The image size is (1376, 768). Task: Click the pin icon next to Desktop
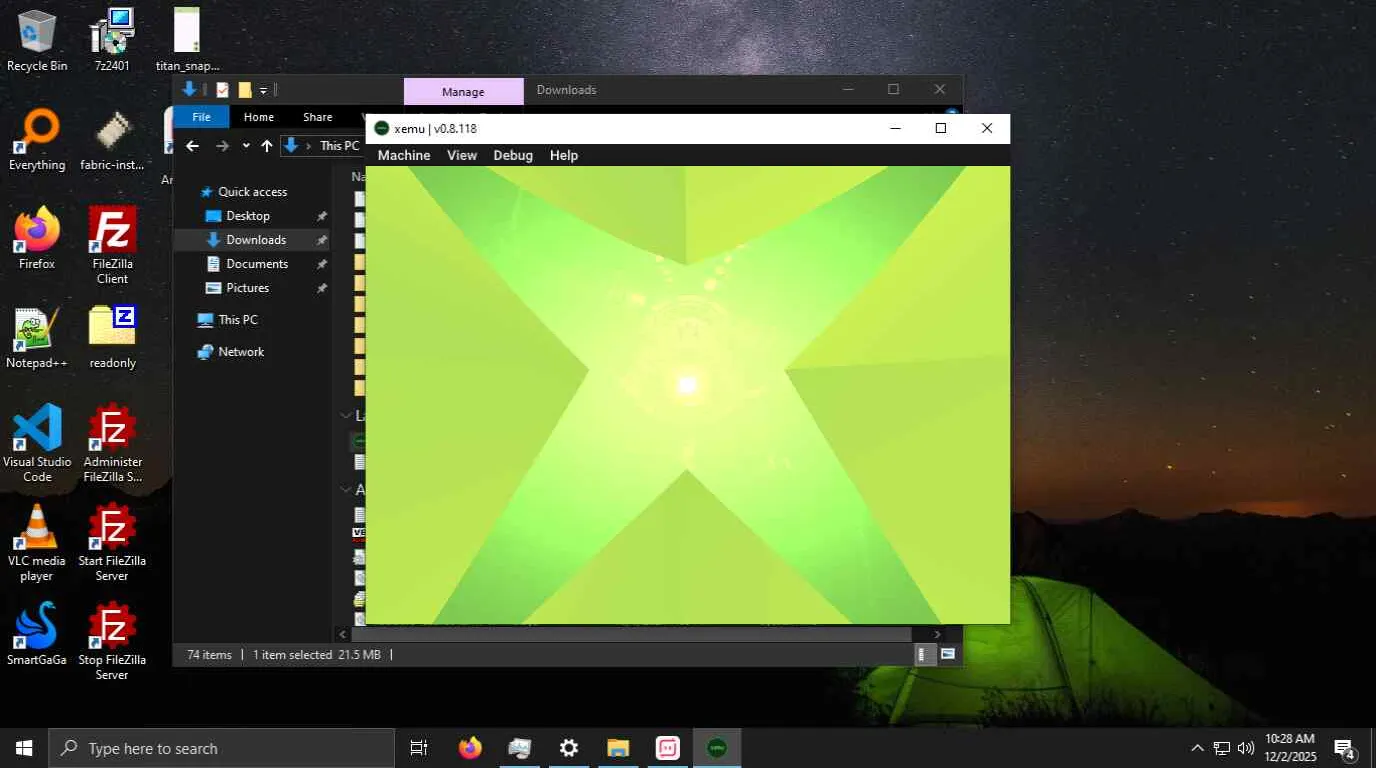point(322,216)
